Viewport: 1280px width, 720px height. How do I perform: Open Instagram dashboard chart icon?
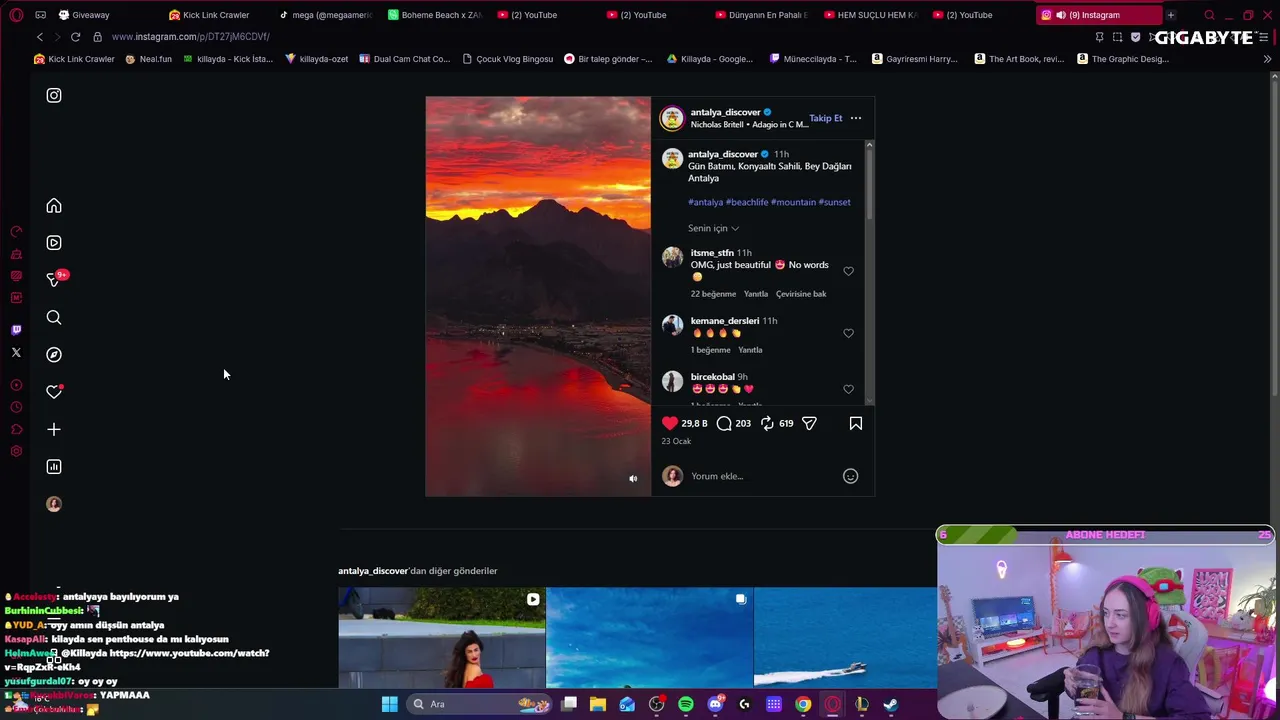pos(54,467)
